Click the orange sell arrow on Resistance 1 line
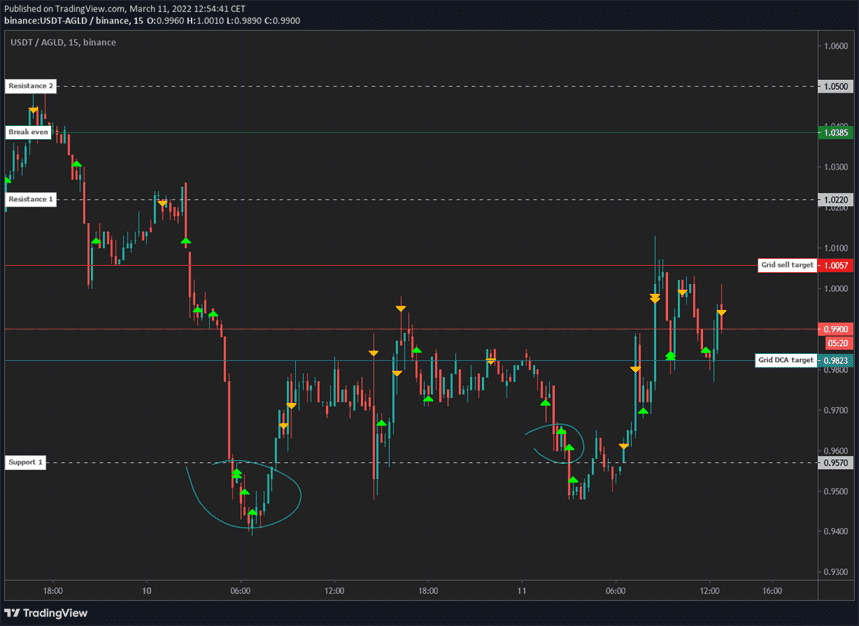This screenshot has height=626, width=859. coord(162,204)
